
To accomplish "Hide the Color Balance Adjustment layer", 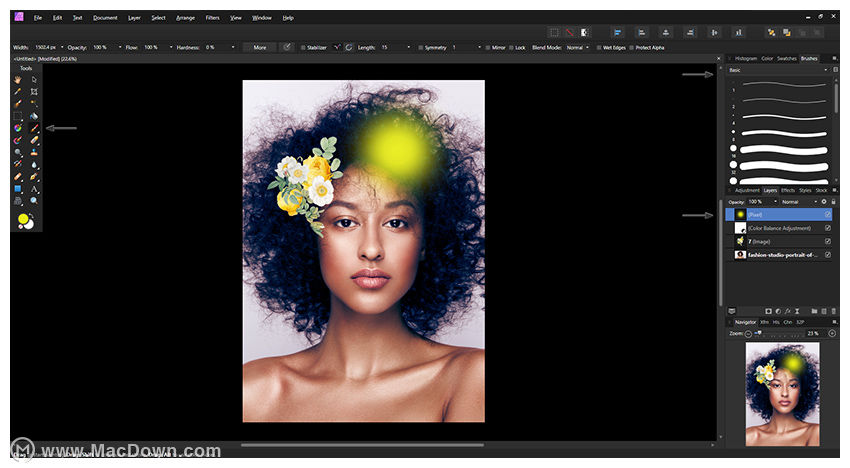I will pyautogui.click(x=828, y=228).
